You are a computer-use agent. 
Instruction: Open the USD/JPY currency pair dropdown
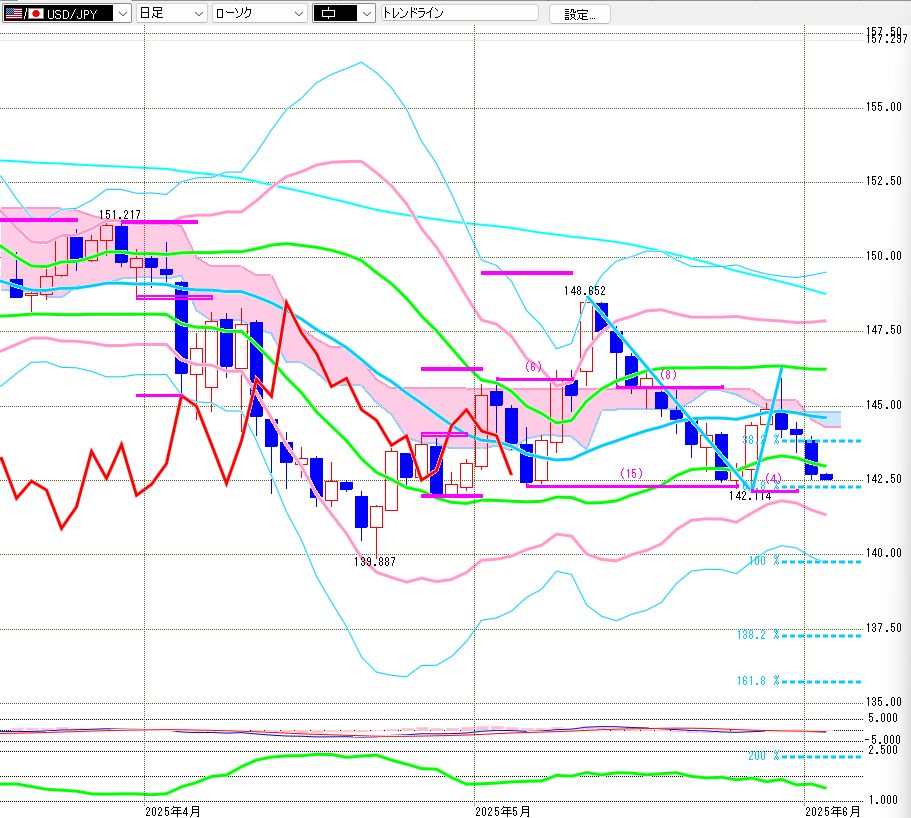click(x=67, y=13)
